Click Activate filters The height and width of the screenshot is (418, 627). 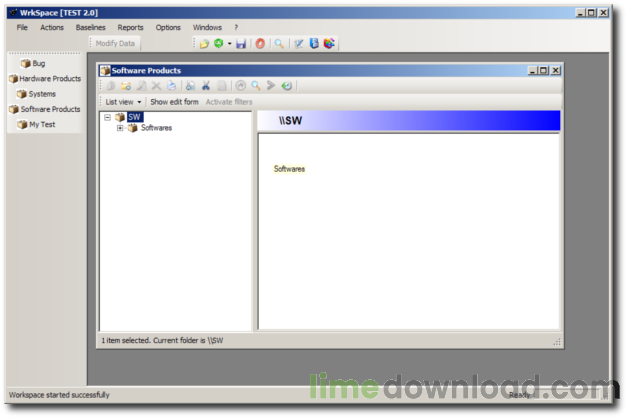point(229,102)
